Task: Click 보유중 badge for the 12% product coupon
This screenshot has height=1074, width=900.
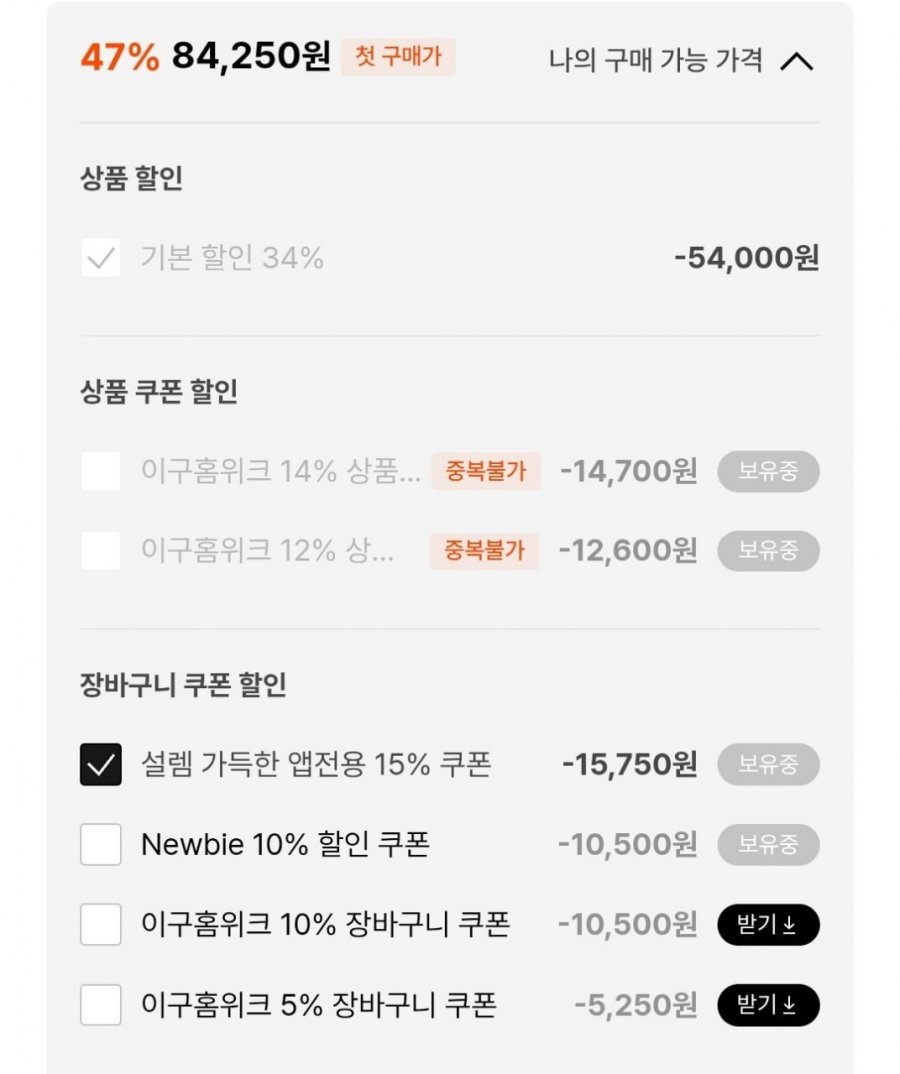Action: pos(768,550)
